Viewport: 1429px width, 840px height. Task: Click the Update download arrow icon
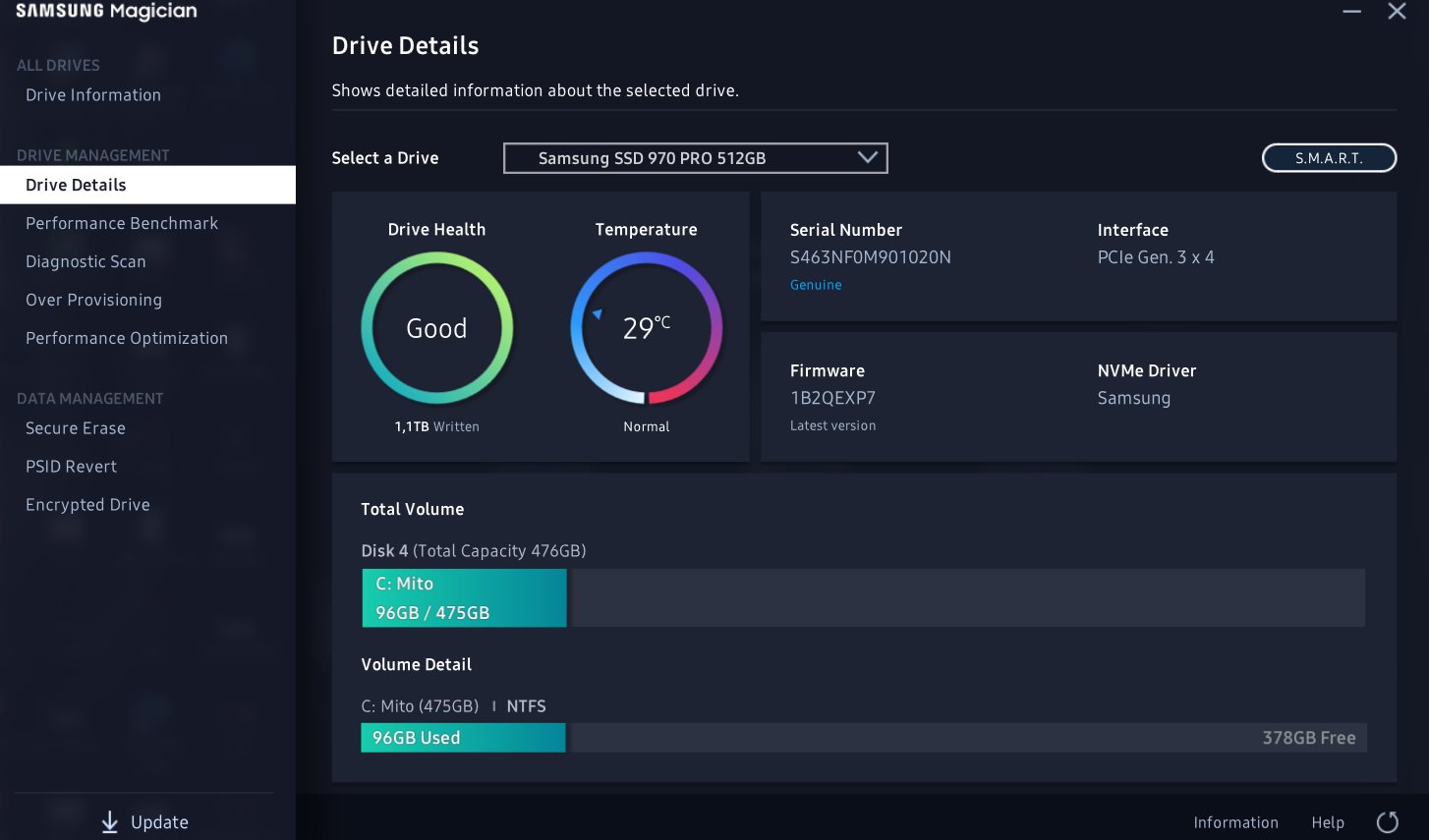(110, 822)
